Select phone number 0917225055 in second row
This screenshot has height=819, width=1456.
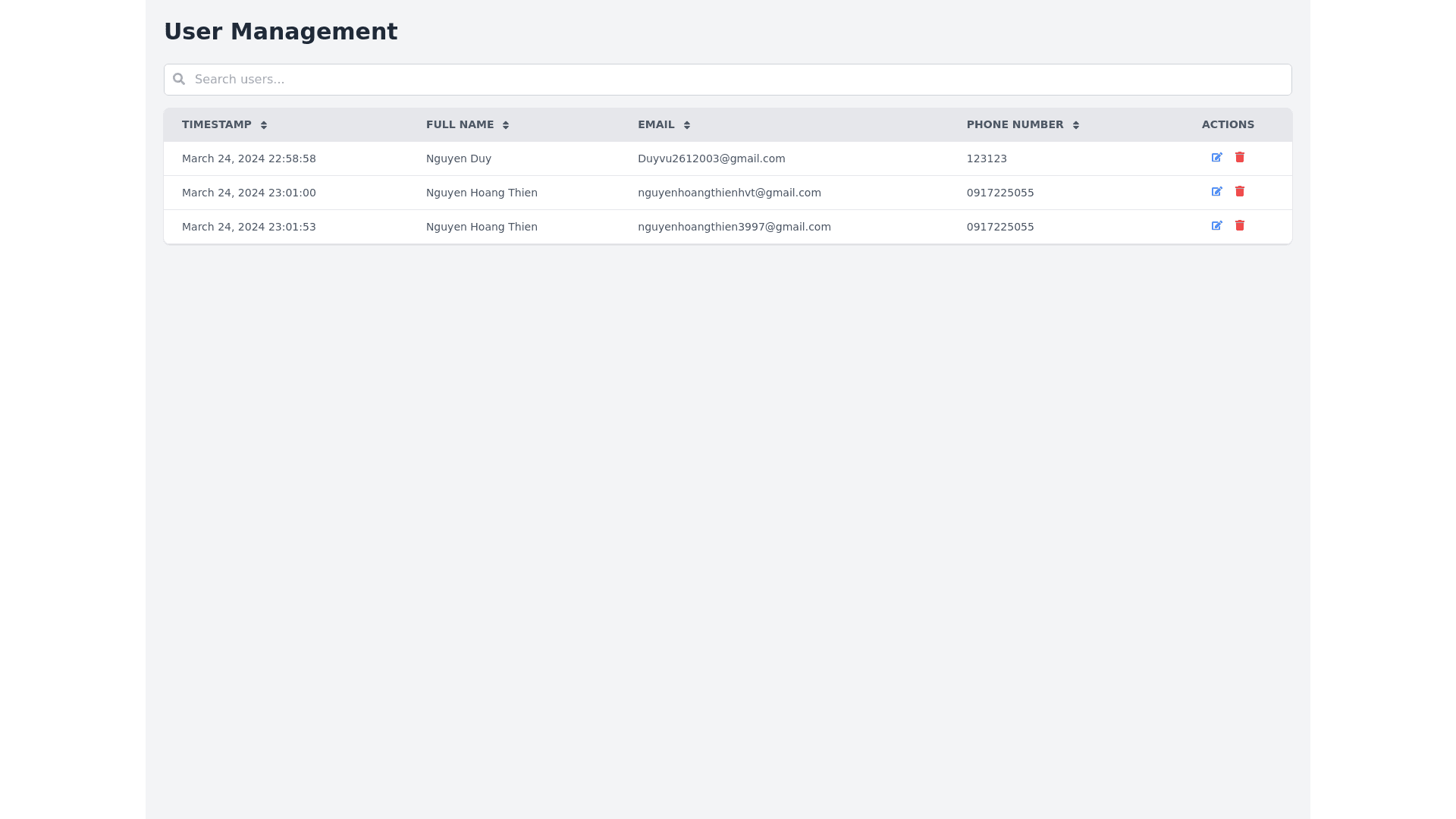999,192
